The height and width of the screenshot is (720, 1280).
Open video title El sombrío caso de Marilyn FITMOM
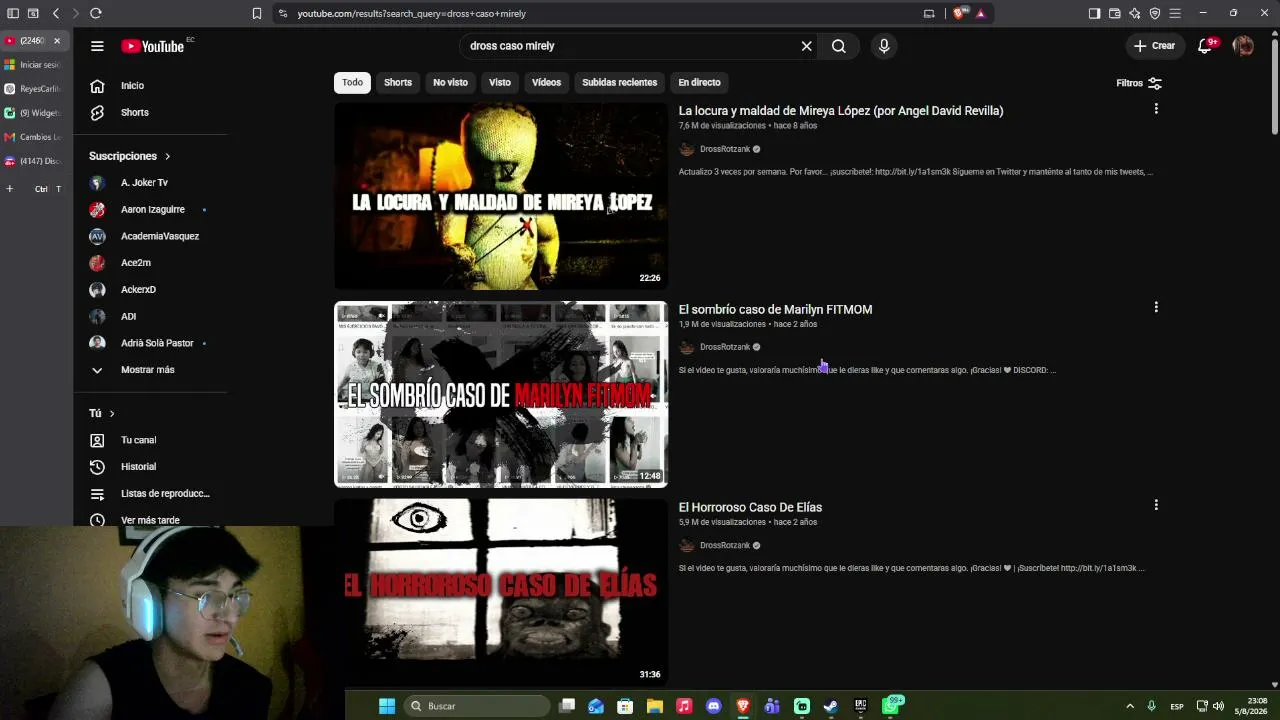coord(776,310)
